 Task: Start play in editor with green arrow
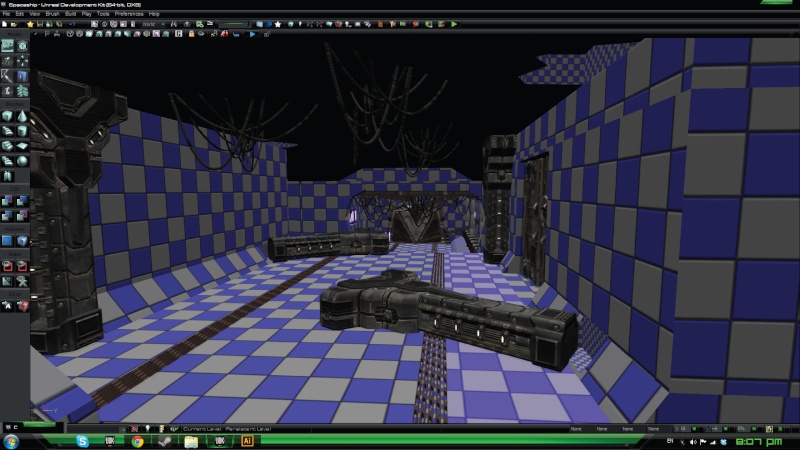454,24
